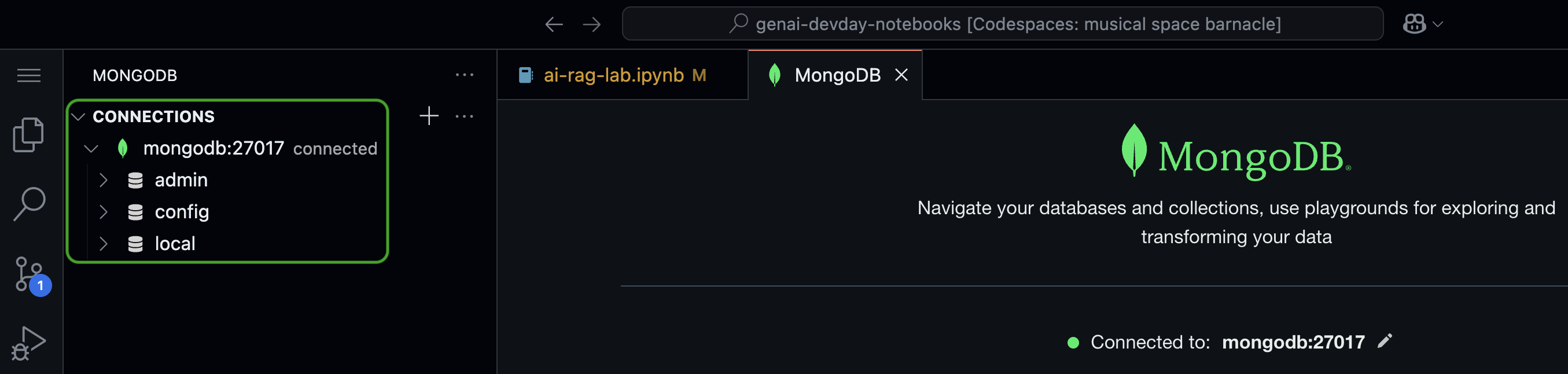
Task: Click the command center search field
Action: tap(1002, 24)
